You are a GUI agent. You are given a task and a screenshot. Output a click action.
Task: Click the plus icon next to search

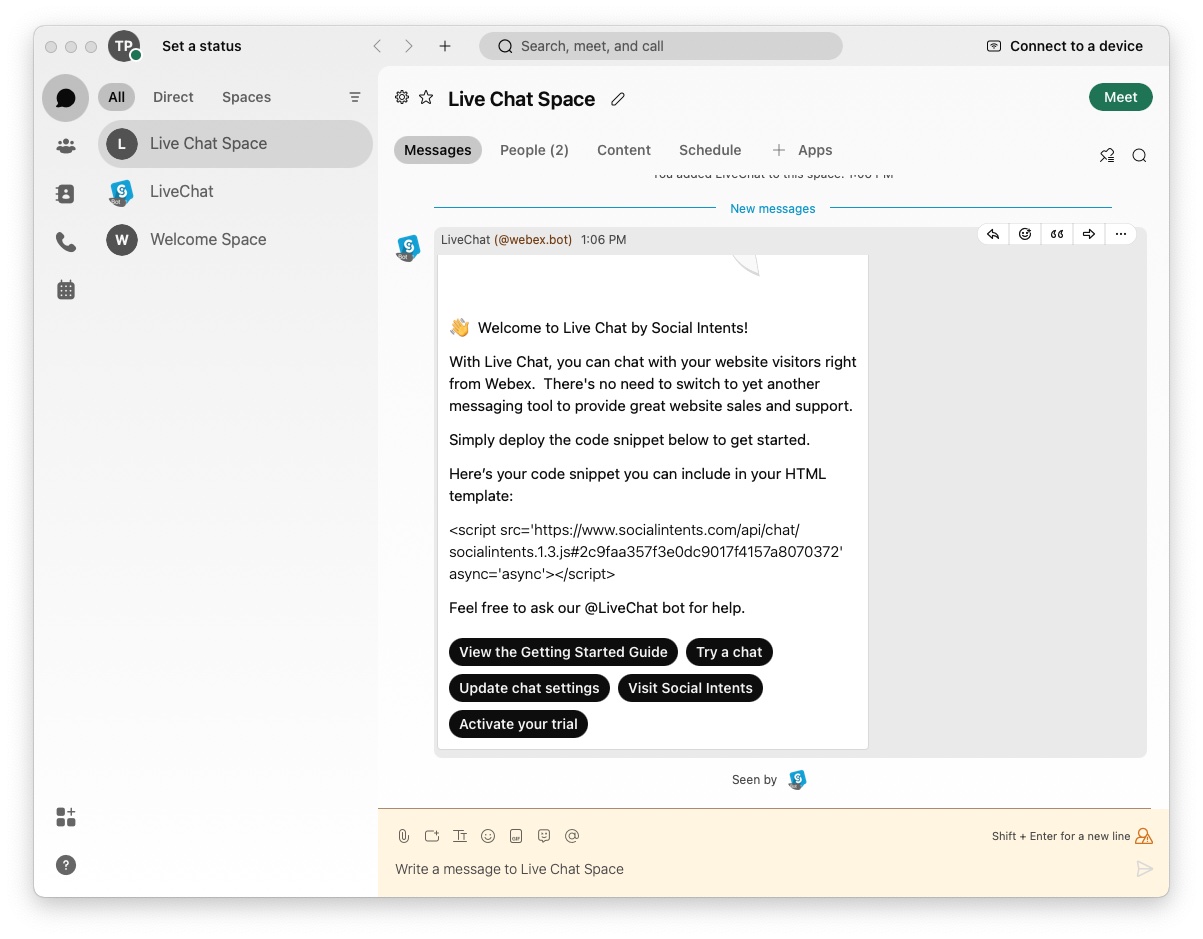point(445,46)
